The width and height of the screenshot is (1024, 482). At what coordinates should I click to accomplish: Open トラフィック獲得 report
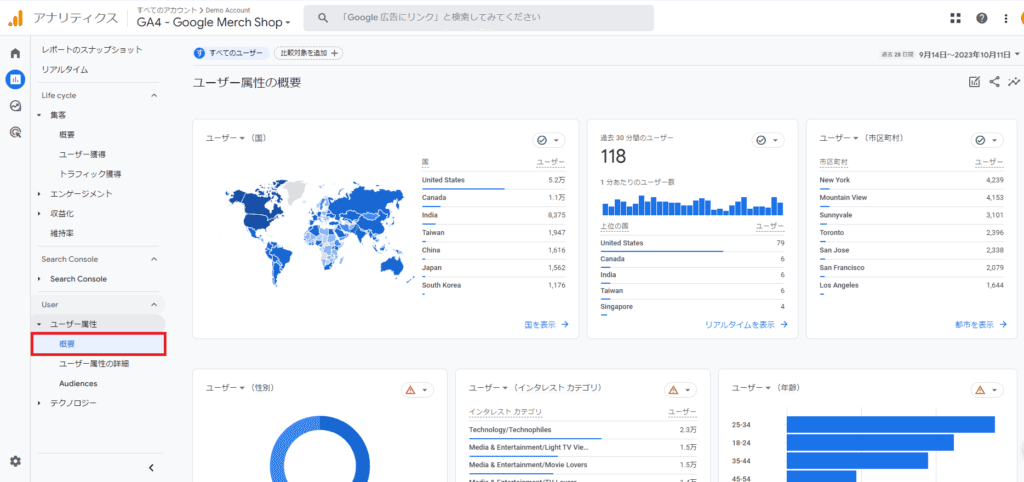90,174
